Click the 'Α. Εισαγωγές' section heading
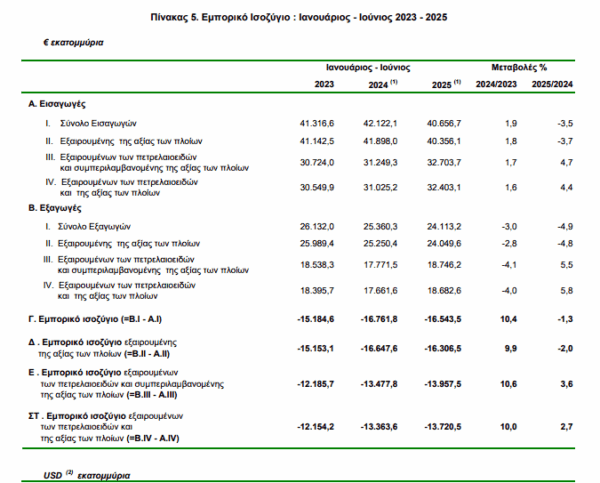The image size is (600, 483). [x=61, y=103]
